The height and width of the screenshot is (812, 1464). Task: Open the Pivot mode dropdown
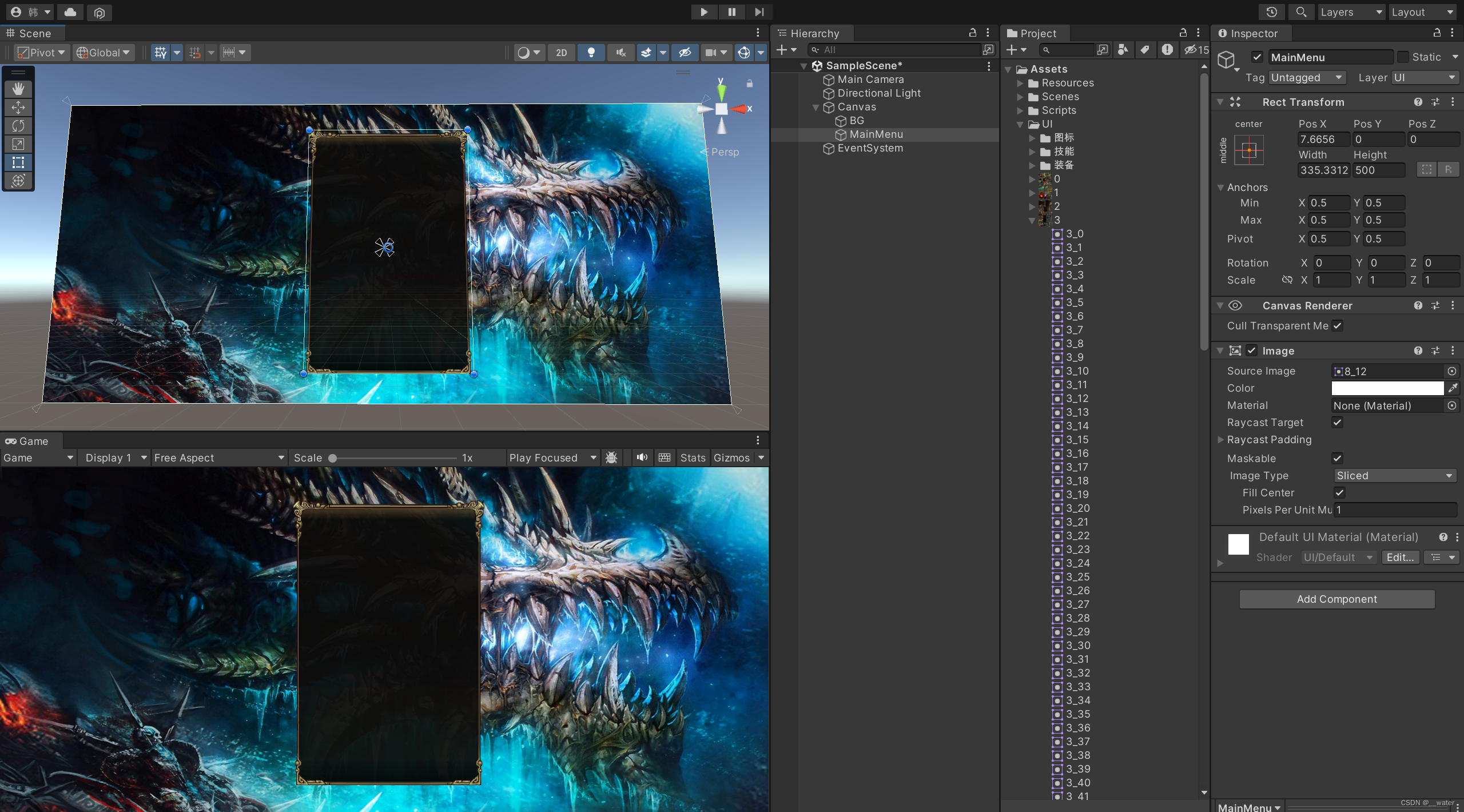point(41,53)
